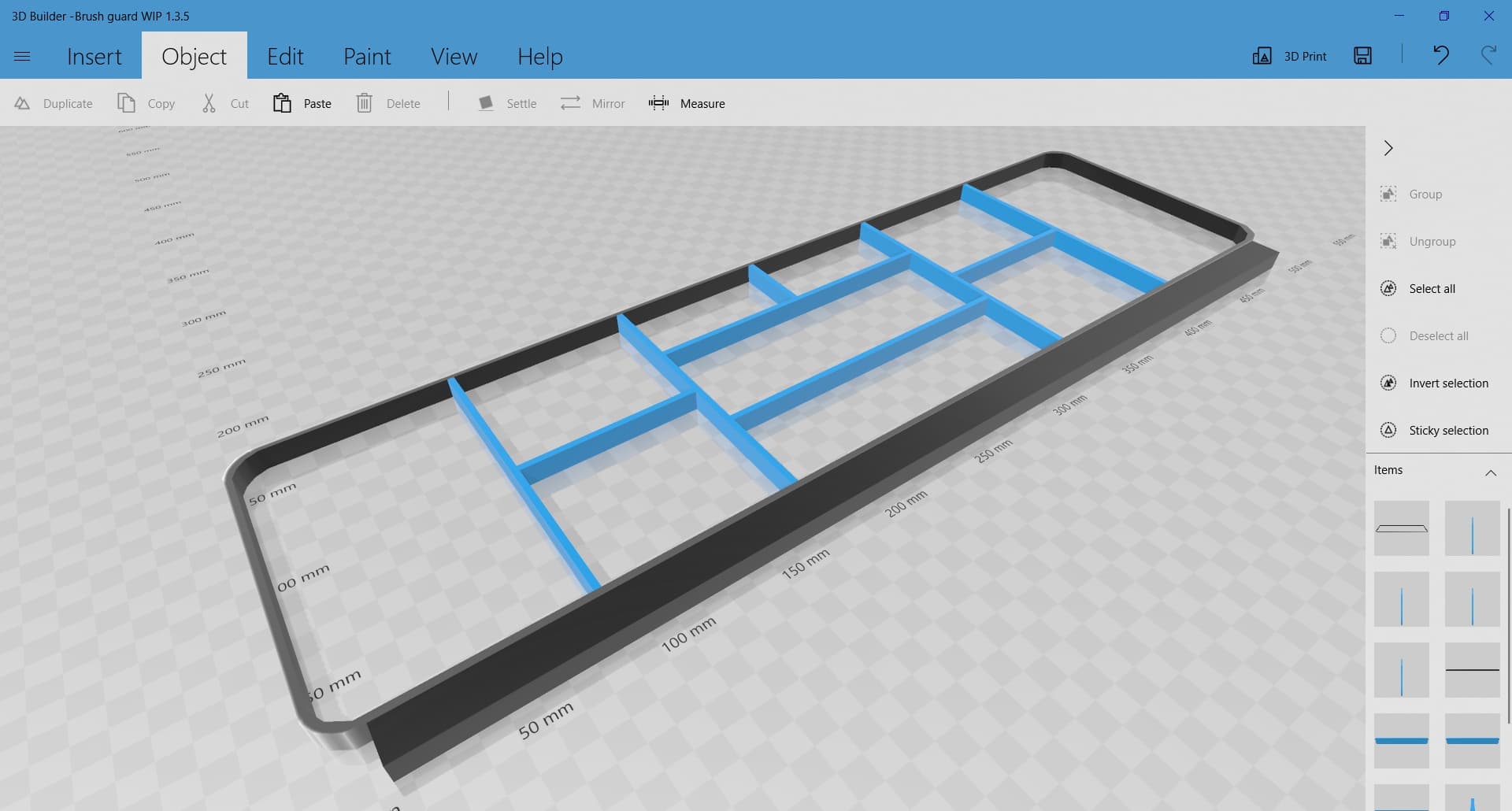Click the Delete button
Image resolution: width=1512 pixels, height=811 pixels.
[x=388, y=103]
